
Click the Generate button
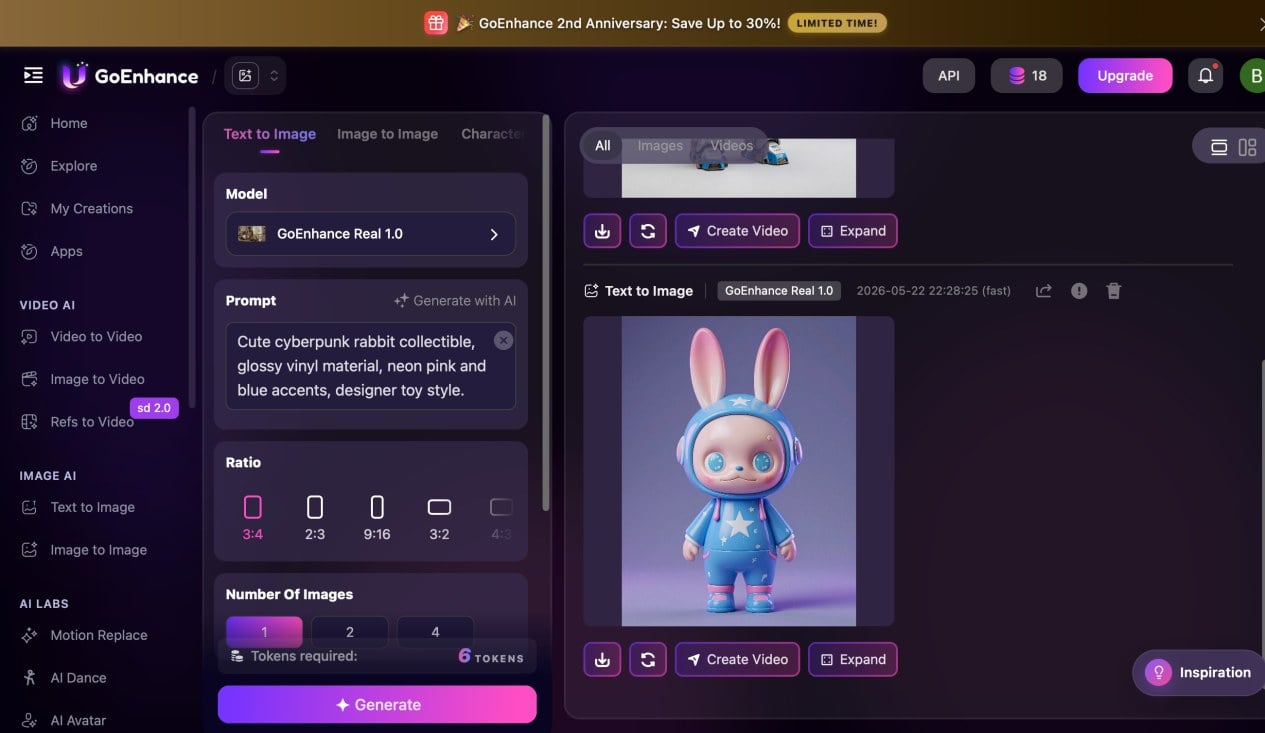pyautogui.click(x=377, y=704)
